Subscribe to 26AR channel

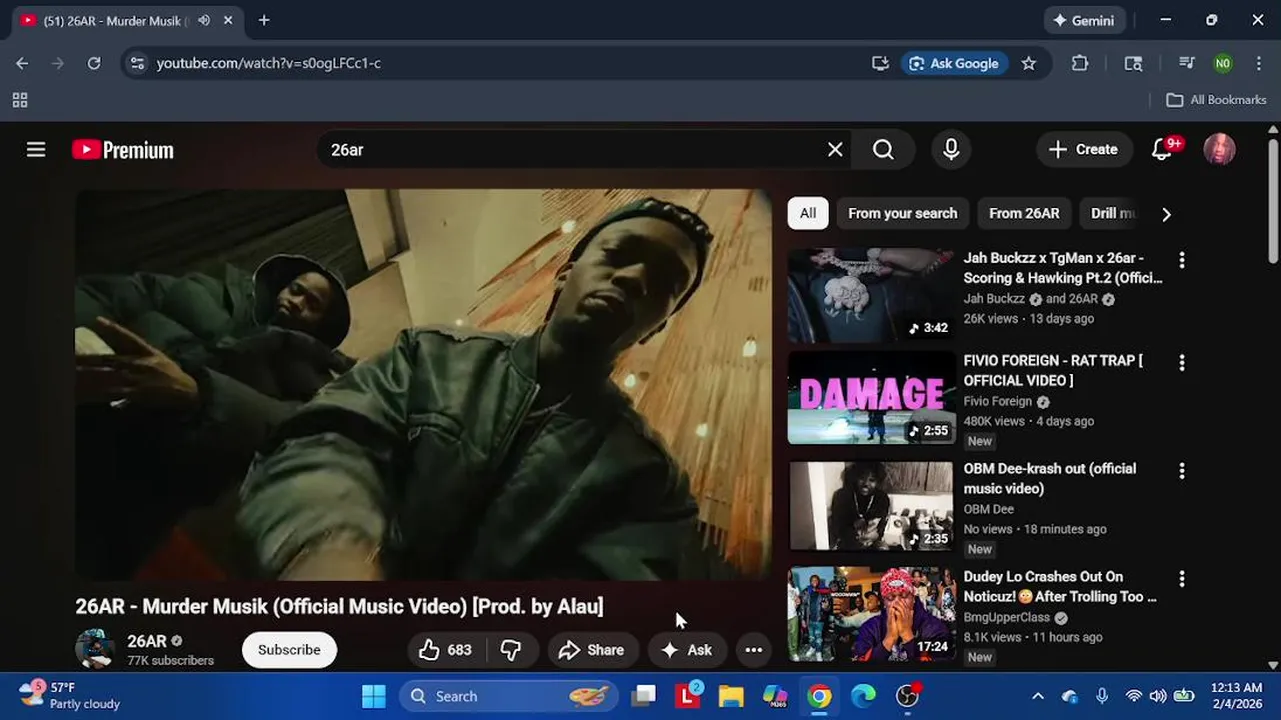(289, 650)
